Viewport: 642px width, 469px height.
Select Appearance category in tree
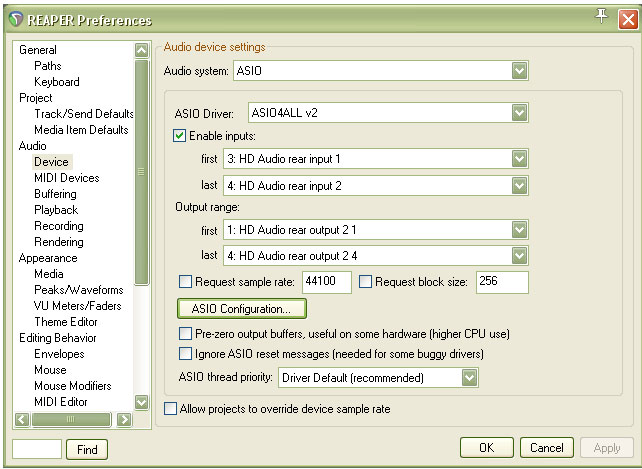(48, 258)
